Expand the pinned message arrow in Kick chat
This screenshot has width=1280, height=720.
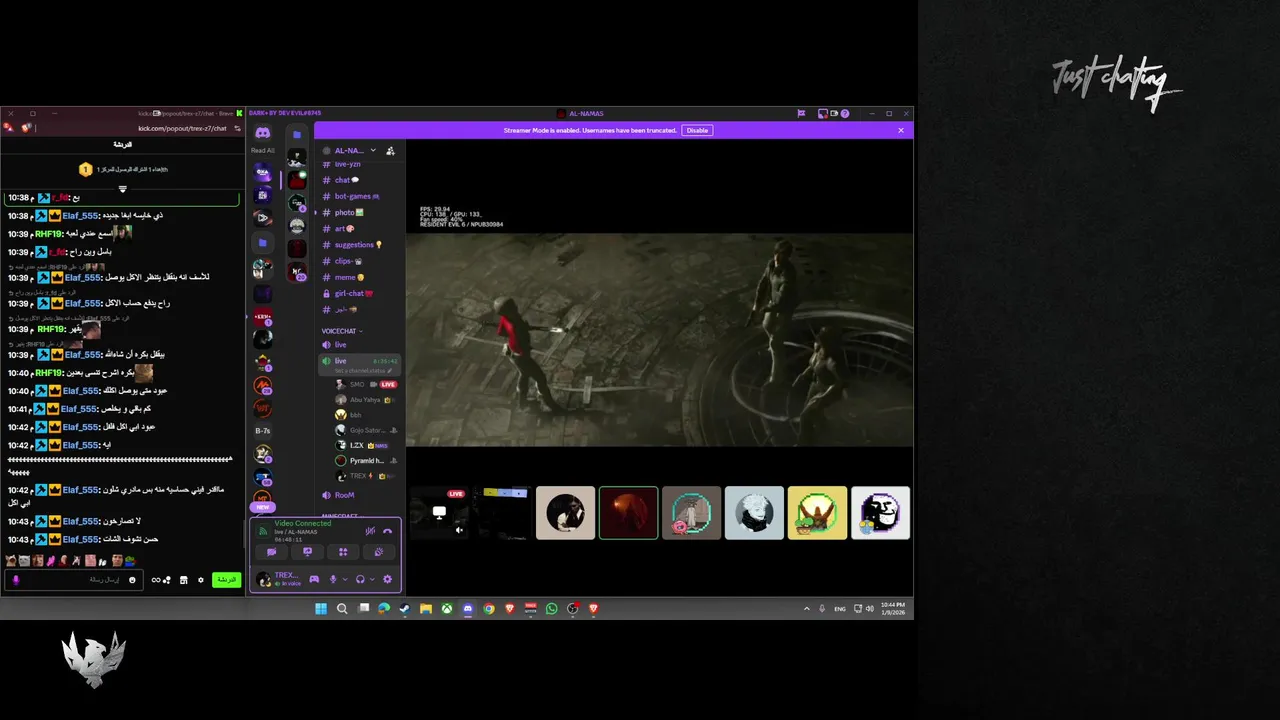point(122,189)
